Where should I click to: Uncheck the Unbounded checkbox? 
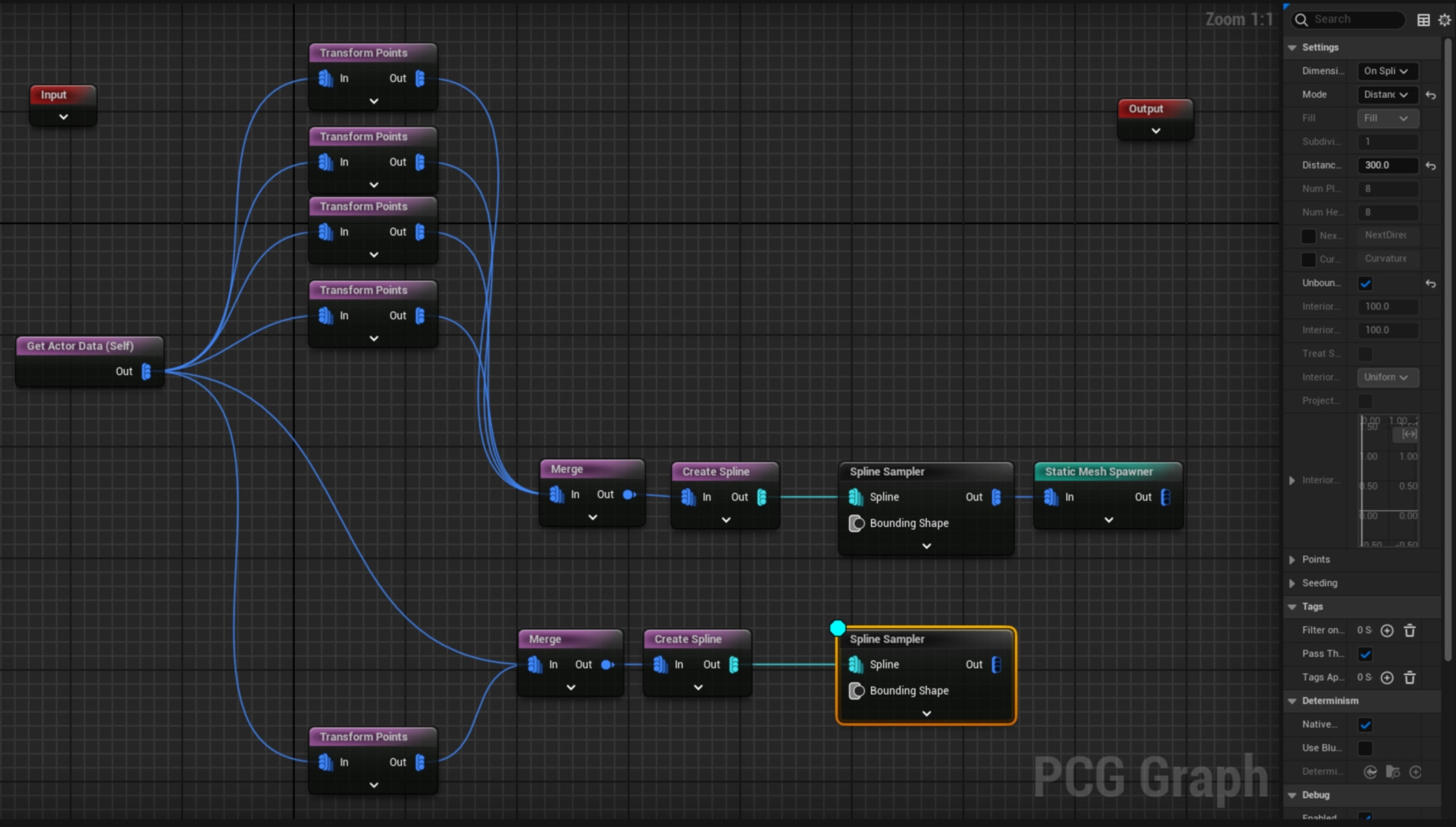1365,283
